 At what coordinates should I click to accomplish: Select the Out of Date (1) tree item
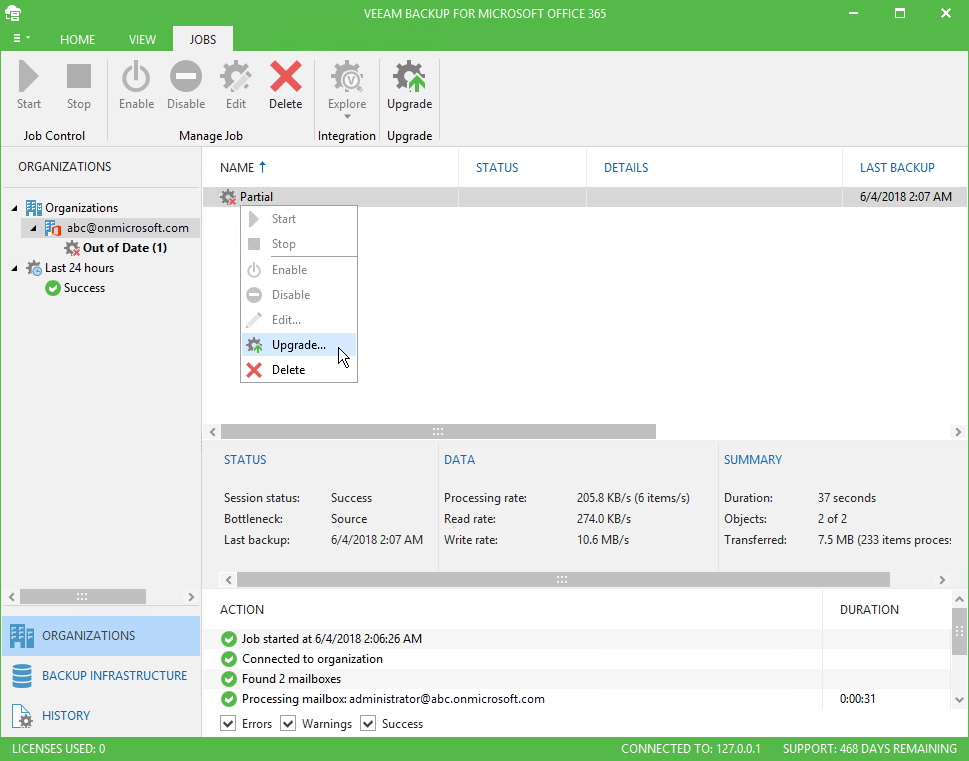[x=125, y=248]
